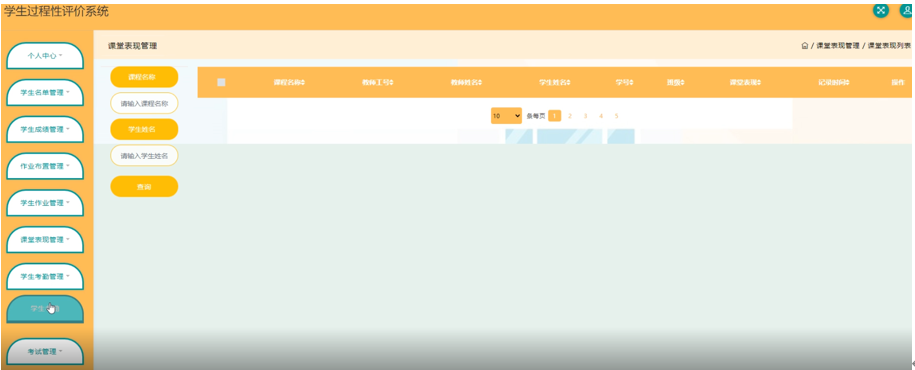This screenshot has height=370, width=915.
Task: Go to page 3 in pagination
Action: pos(585,116)
